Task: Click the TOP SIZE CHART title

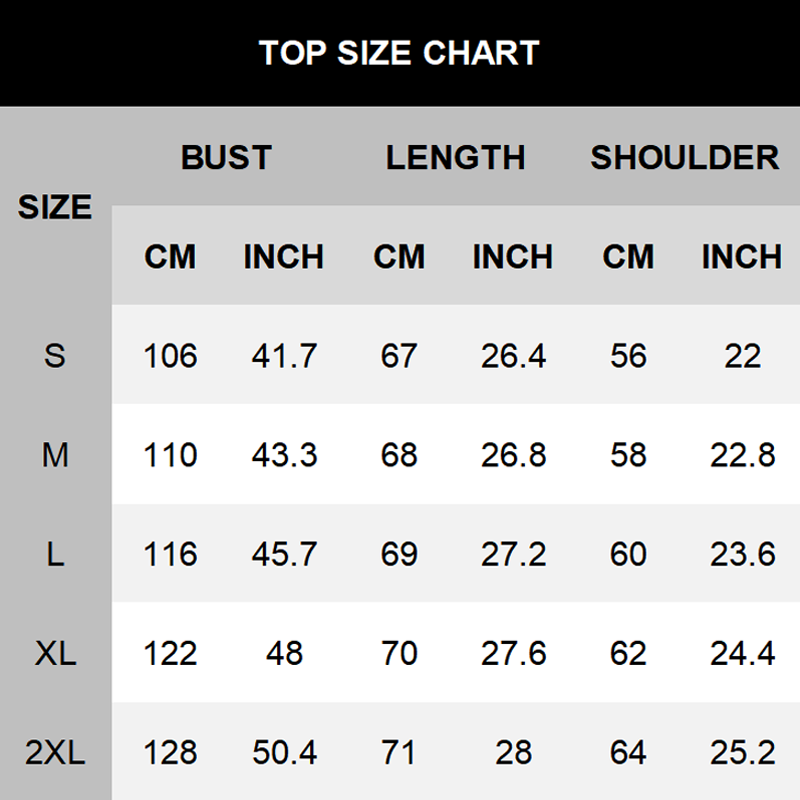Action: 399,52
